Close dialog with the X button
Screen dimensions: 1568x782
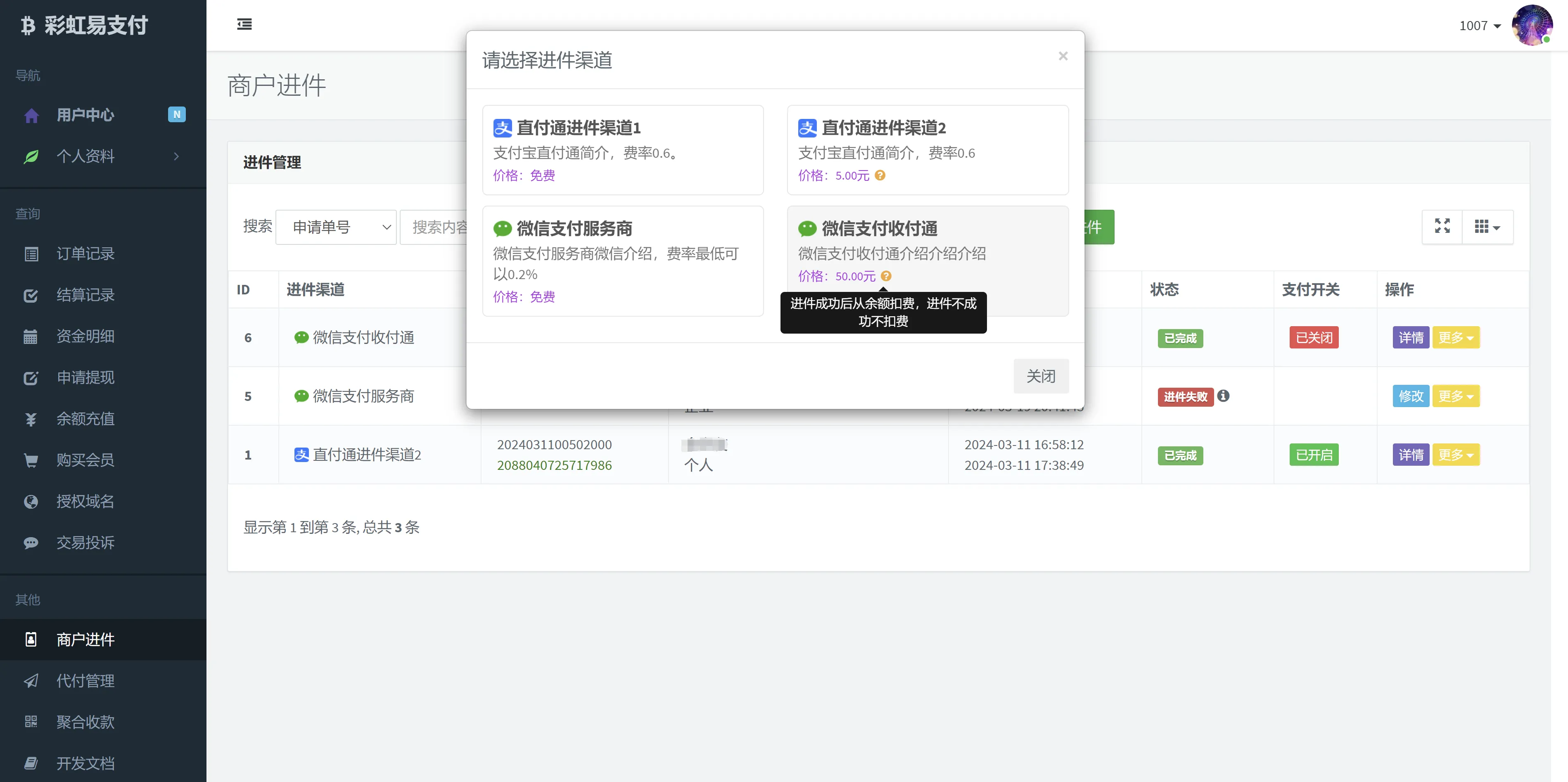point(1063,56)
